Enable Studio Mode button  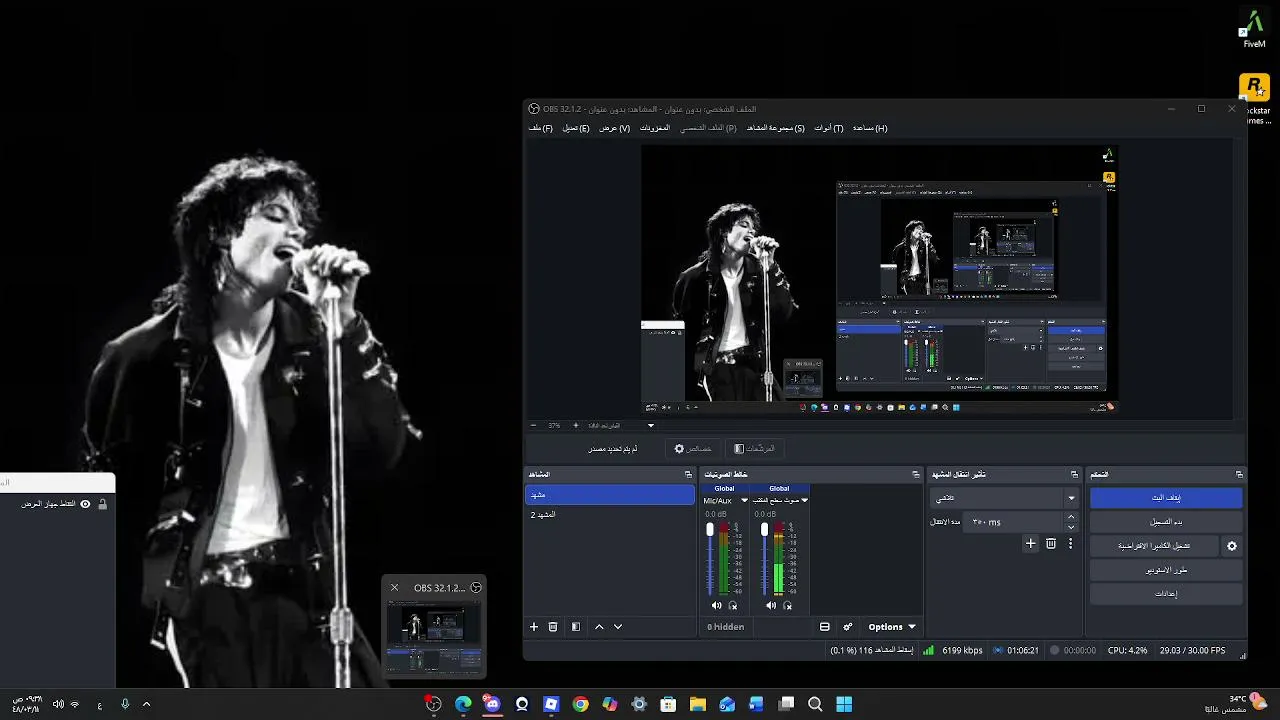coord(1166,570)
